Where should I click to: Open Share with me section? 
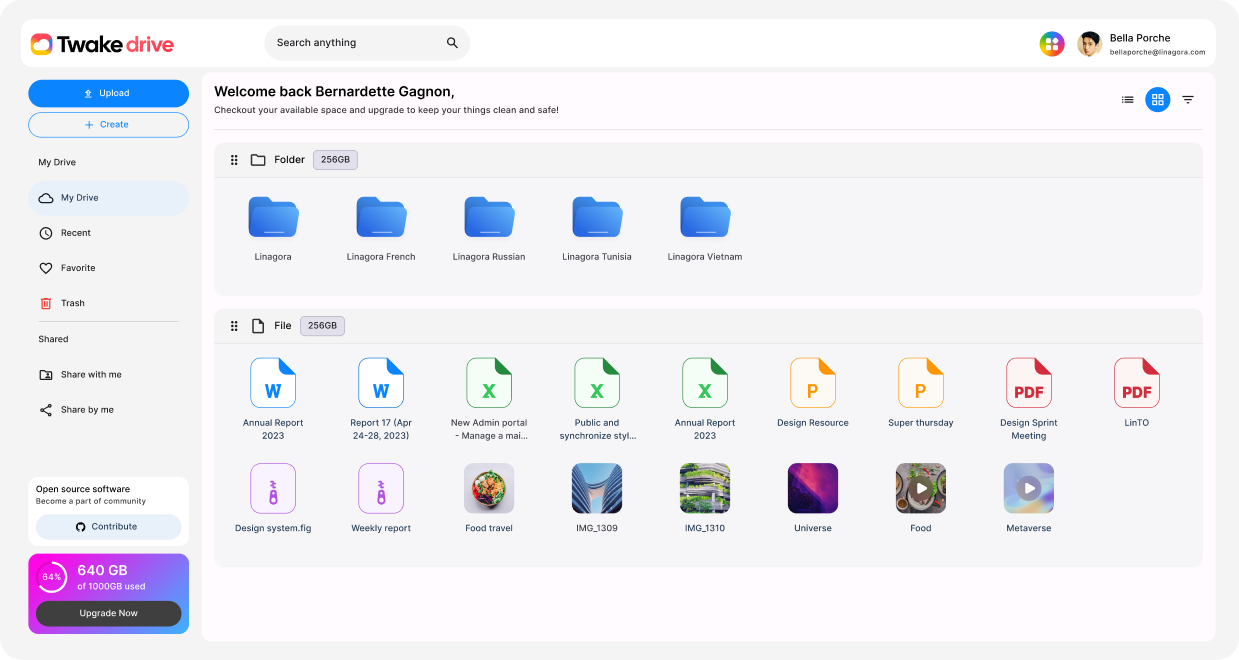(x=91, y=374)
